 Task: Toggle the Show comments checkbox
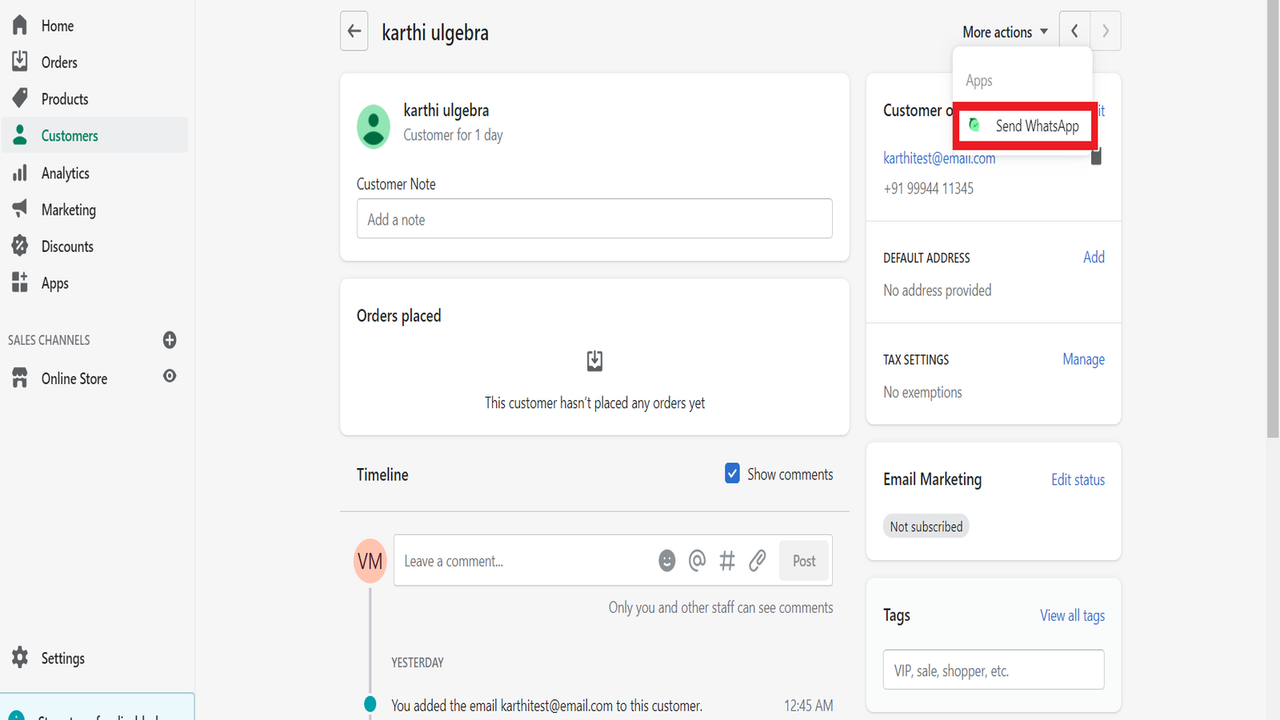(732, 474)
